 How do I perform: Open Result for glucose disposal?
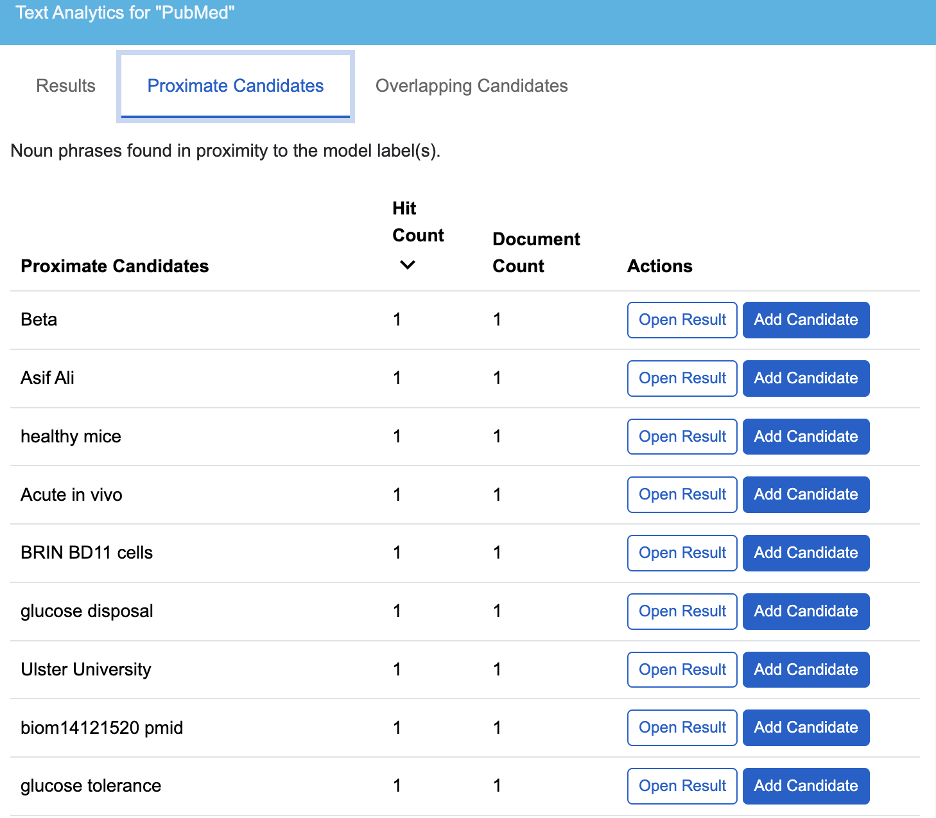click(682, 611)
